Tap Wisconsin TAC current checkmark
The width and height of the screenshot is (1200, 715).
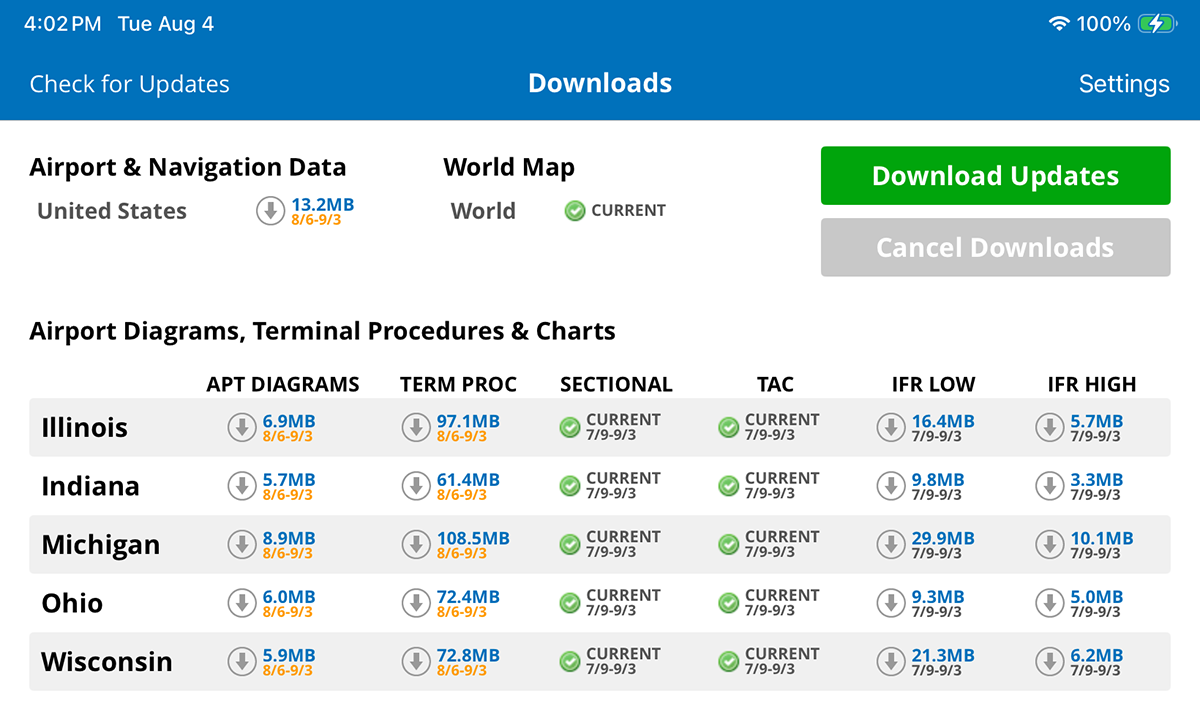[x=729, y=662]
